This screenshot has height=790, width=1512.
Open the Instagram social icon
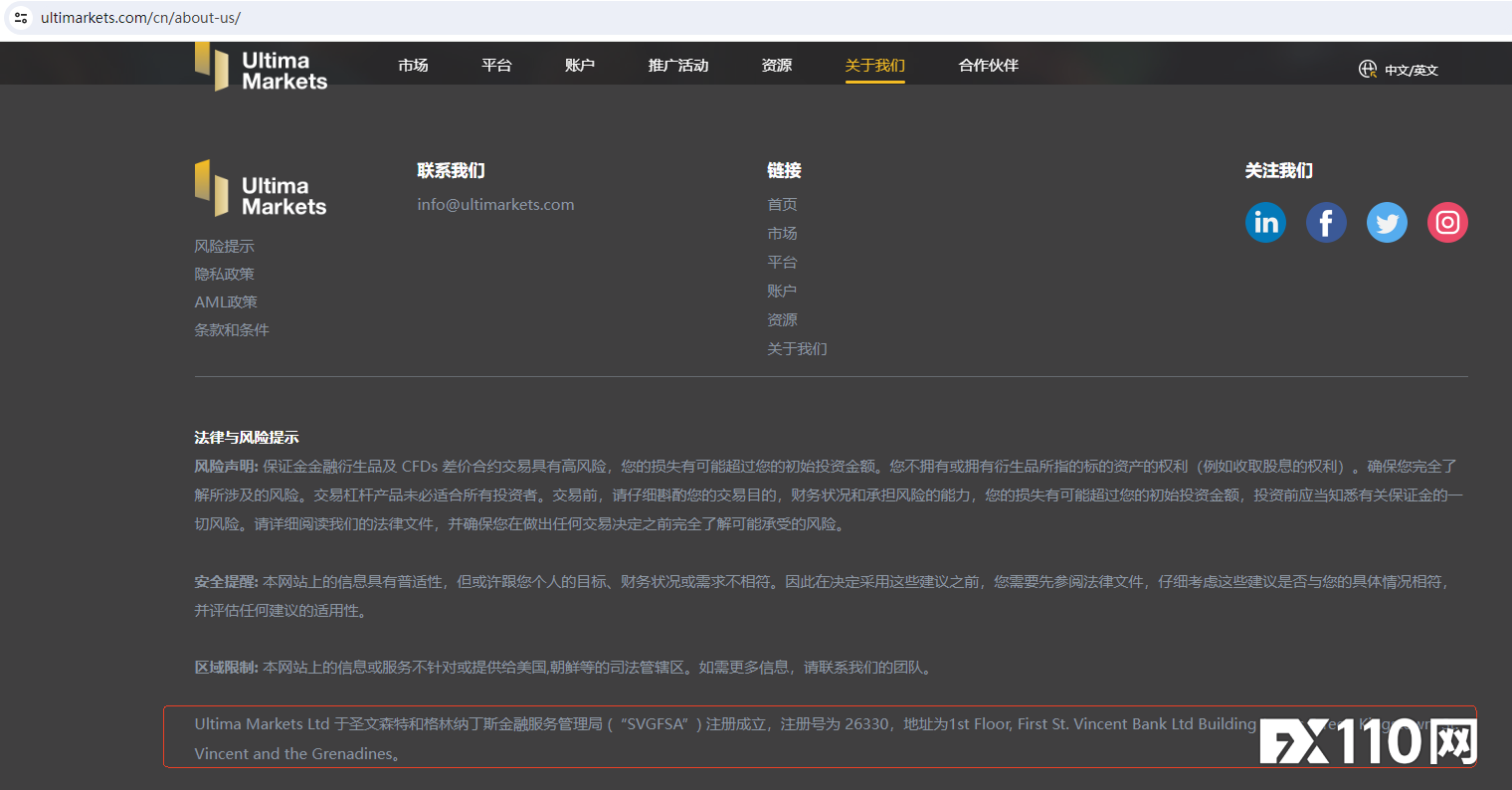[1447, 222]
